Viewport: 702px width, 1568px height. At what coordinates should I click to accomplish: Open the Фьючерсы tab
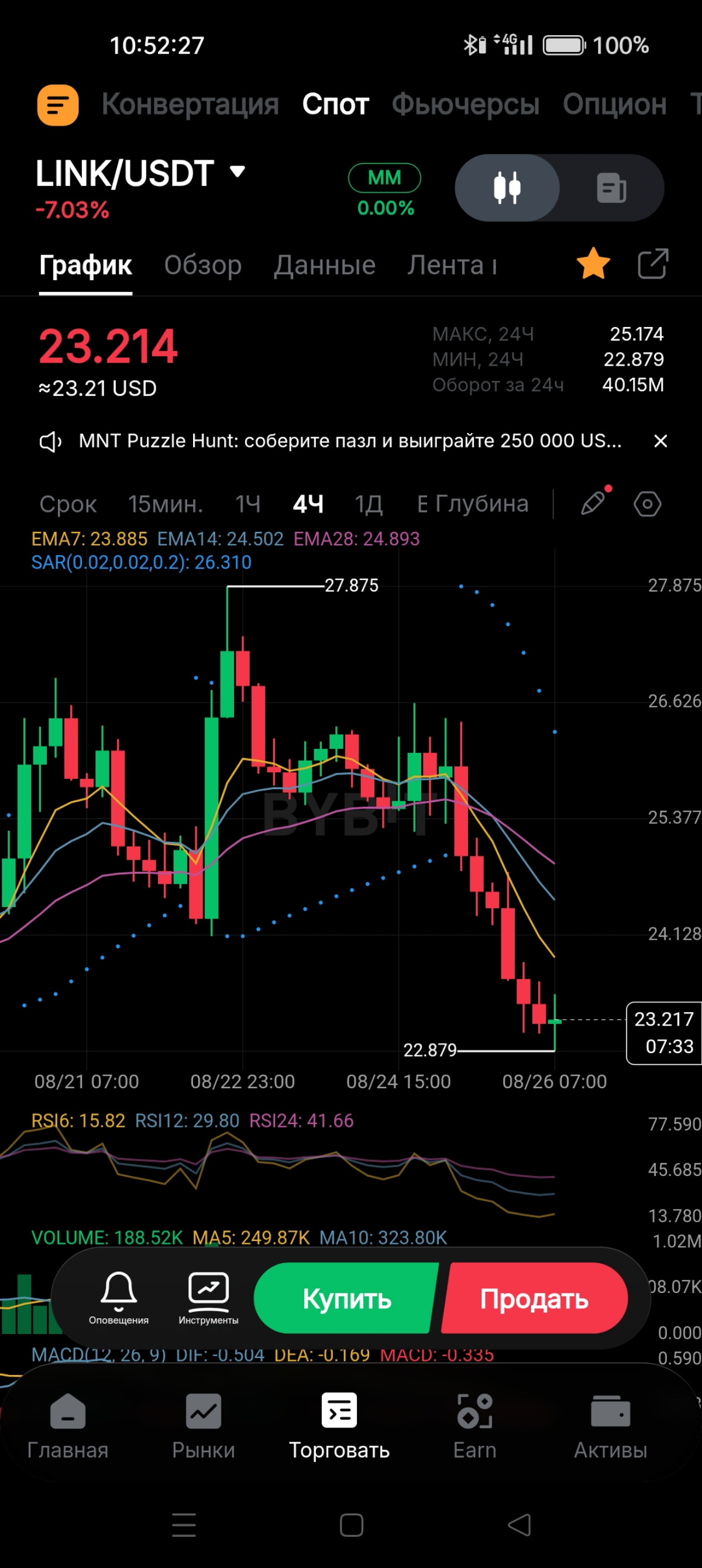[x=466, y=105]
